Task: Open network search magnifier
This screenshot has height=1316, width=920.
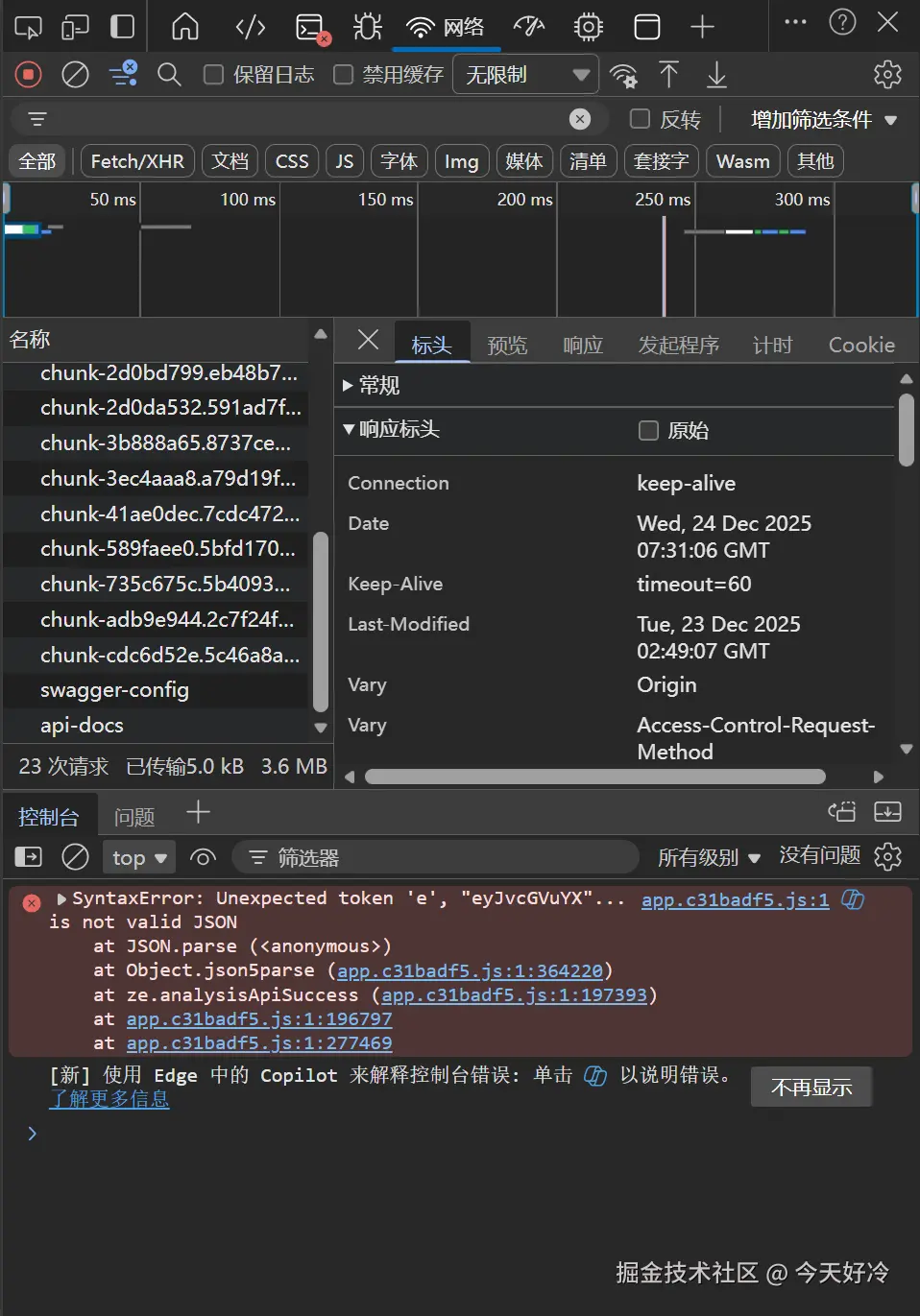Action: pyautogui.click(x=169, y=74)
